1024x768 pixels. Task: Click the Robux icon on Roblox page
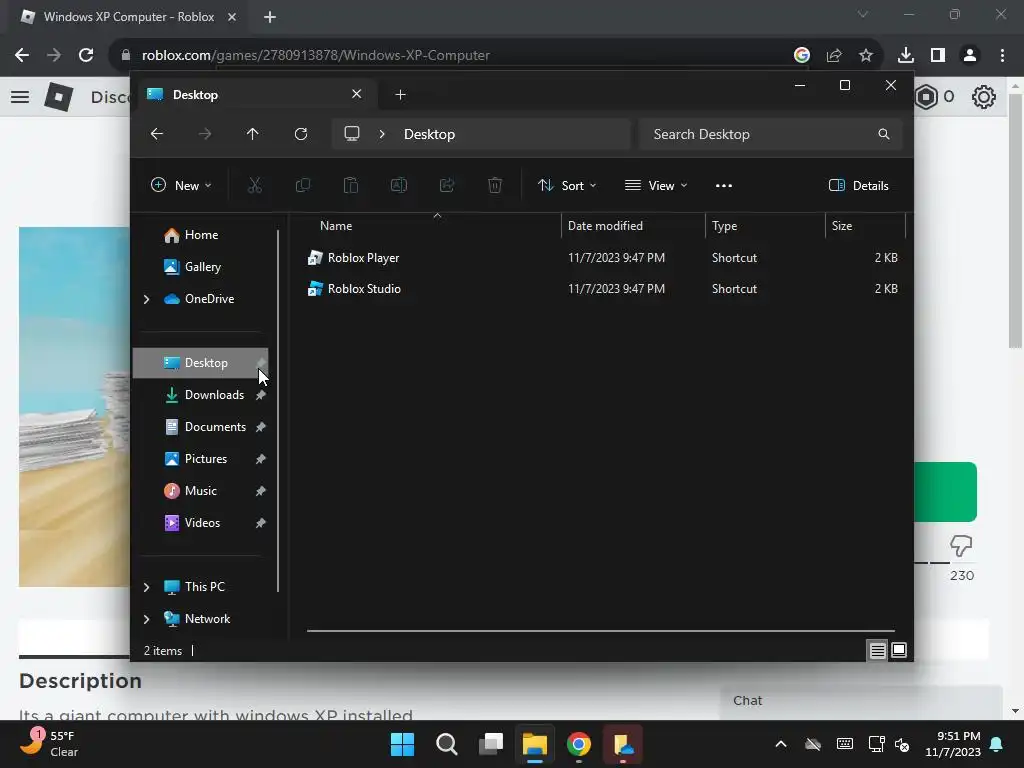927,97
